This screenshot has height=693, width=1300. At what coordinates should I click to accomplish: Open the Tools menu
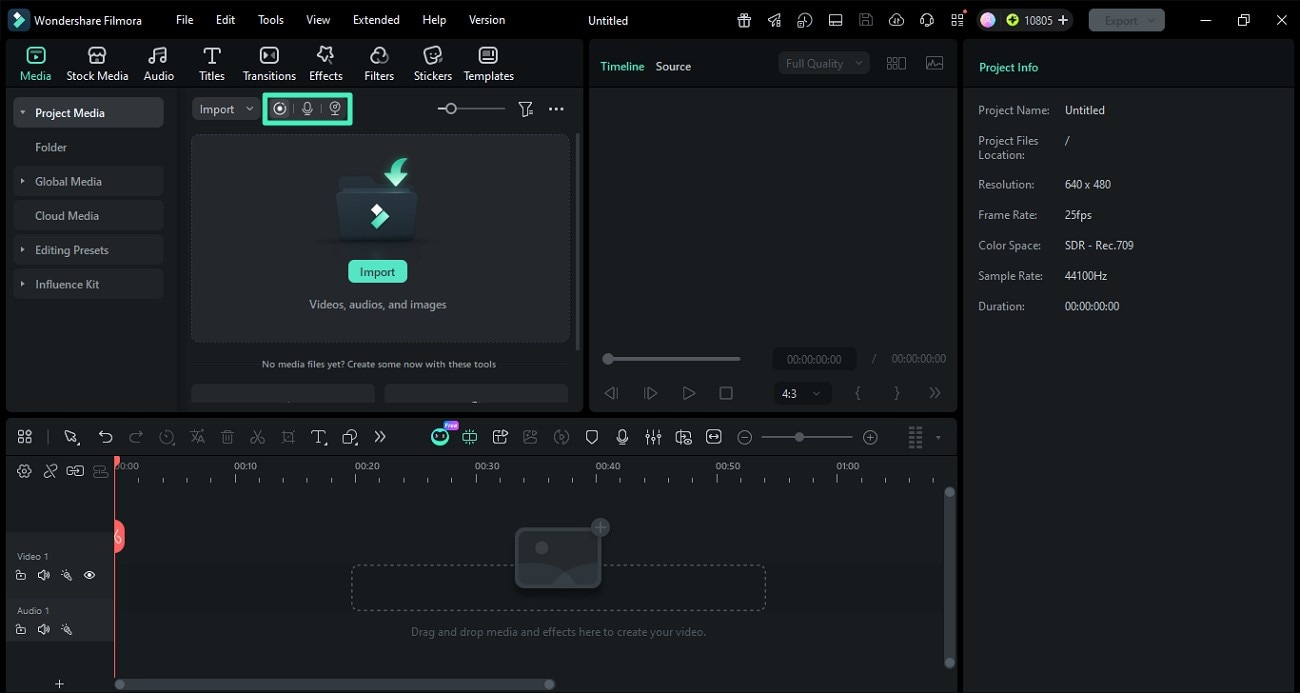pyautogui.click(x=271, y=20)
